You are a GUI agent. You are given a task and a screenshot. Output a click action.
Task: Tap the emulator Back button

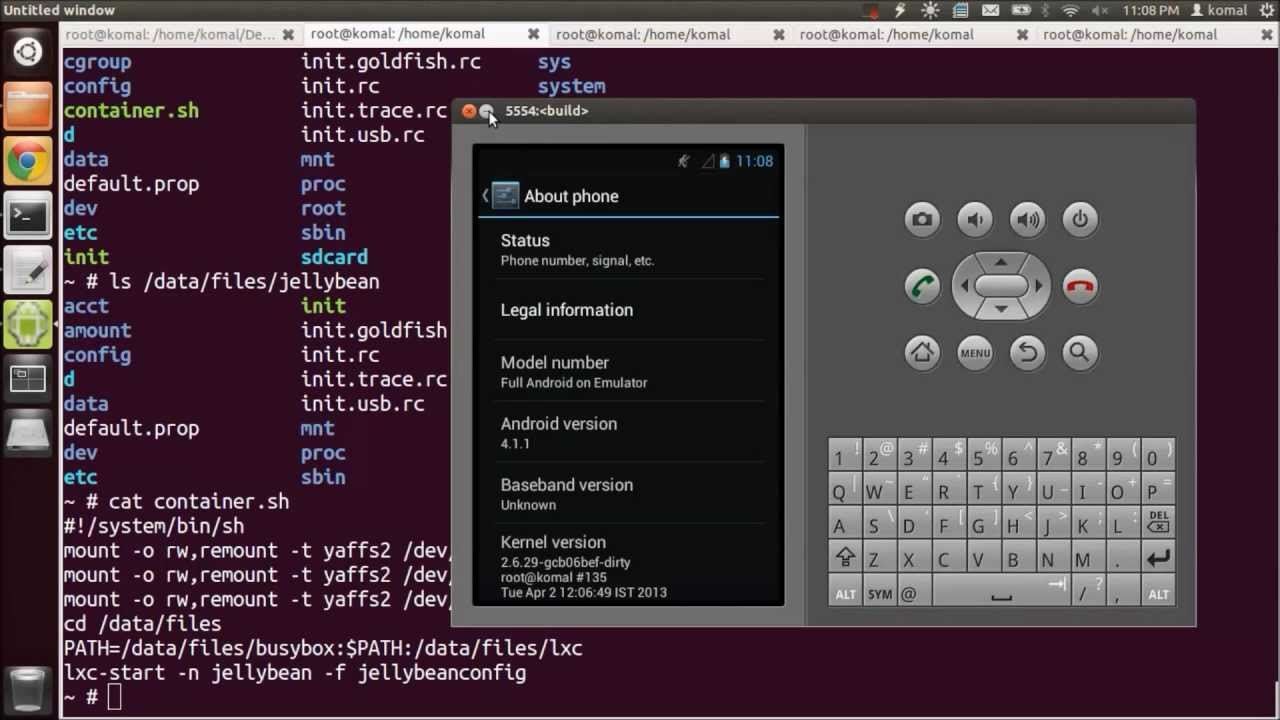coord(1028,352)
